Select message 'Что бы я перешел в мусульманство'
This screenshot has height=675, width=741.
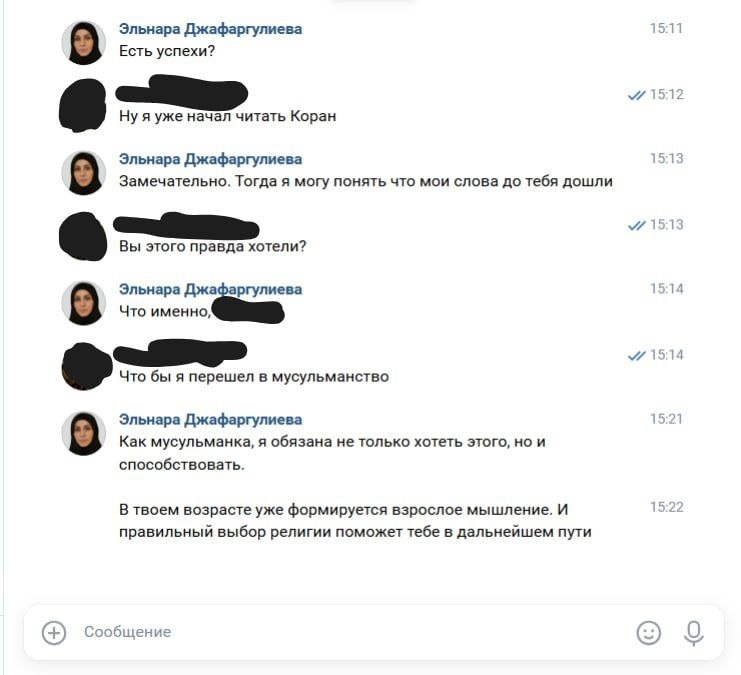point(254,377)
